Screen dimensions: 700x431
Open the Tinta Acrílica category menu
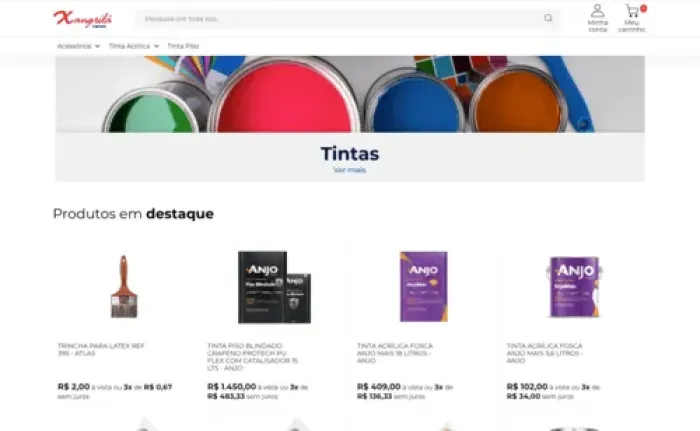tap(129, 46)
